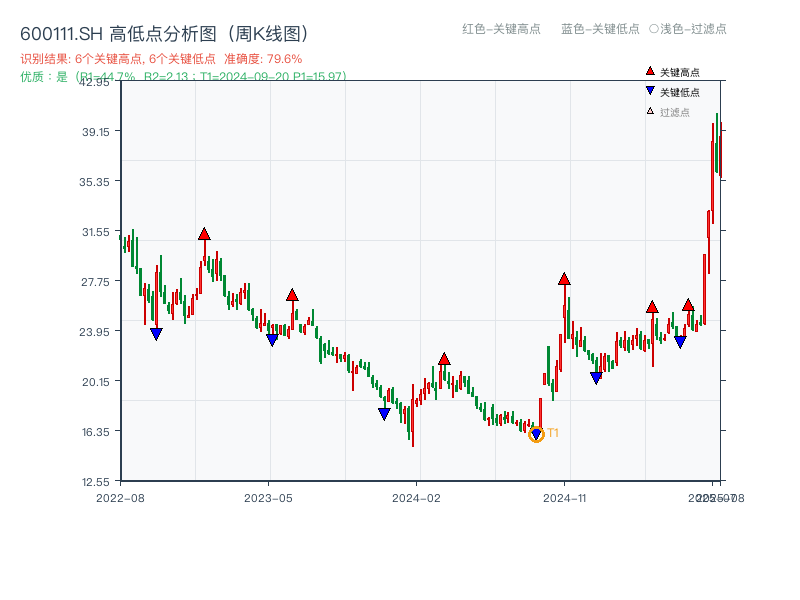
Task: Click the orange T1 circle marker on the chart
Action: [536, 434]
